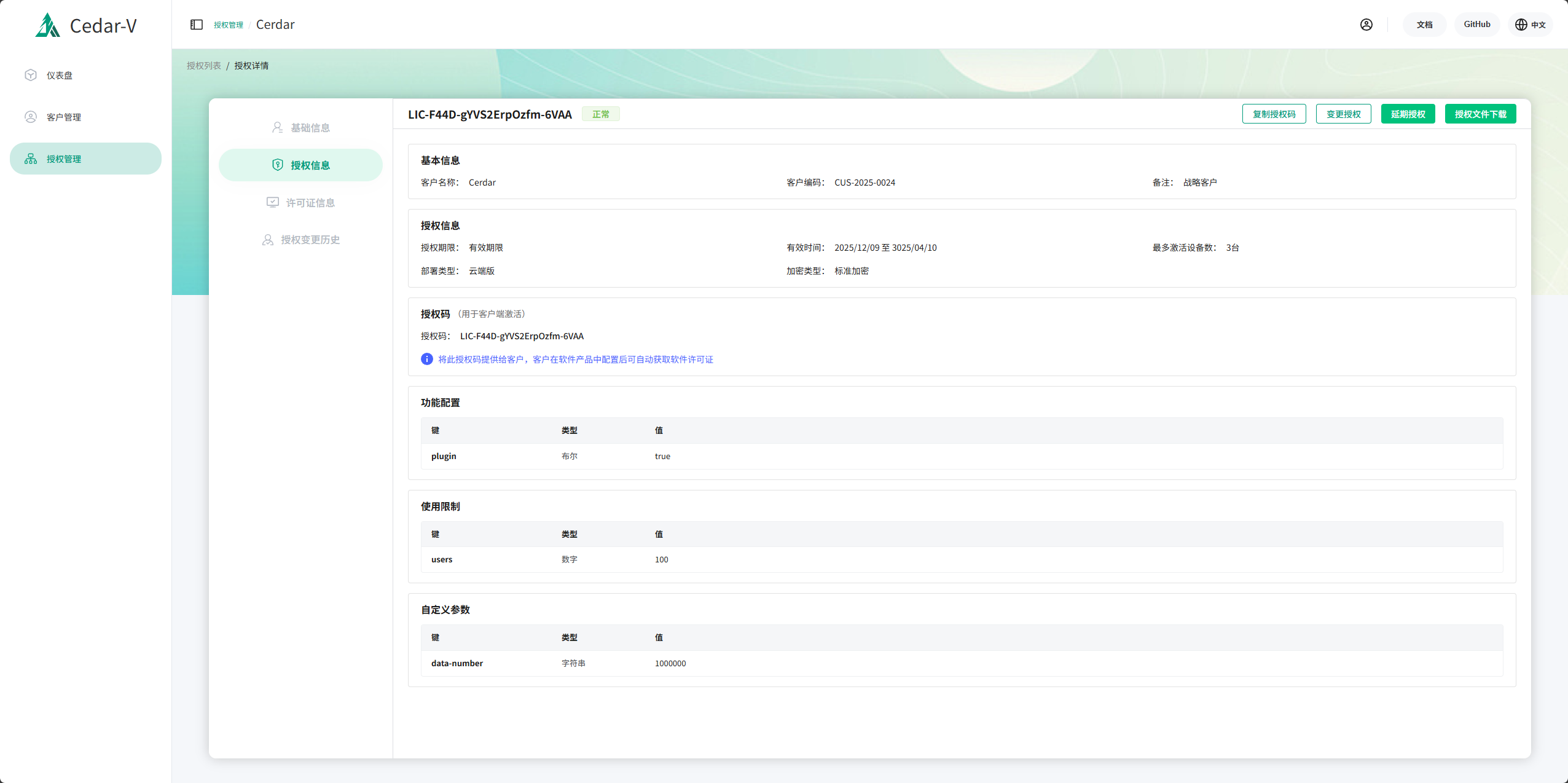The width and height of the screenshot is (1568, 783).
Task: Open the GitHub link
Action: pos(1476,25)
